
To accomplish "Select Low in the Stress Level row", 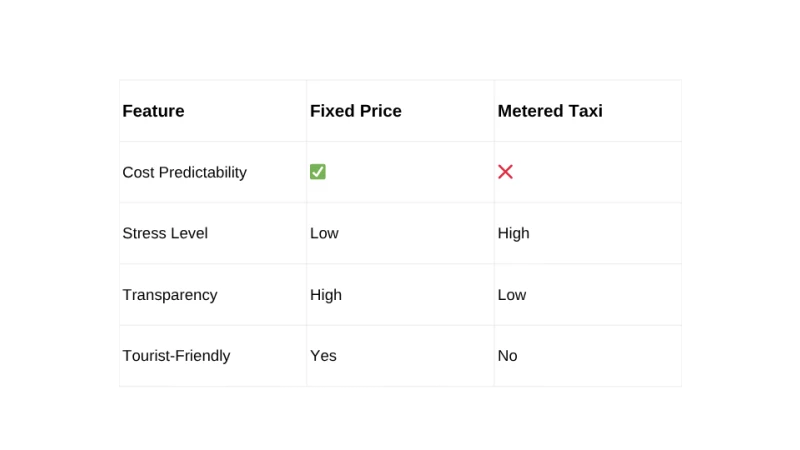I will pos(324,233).
